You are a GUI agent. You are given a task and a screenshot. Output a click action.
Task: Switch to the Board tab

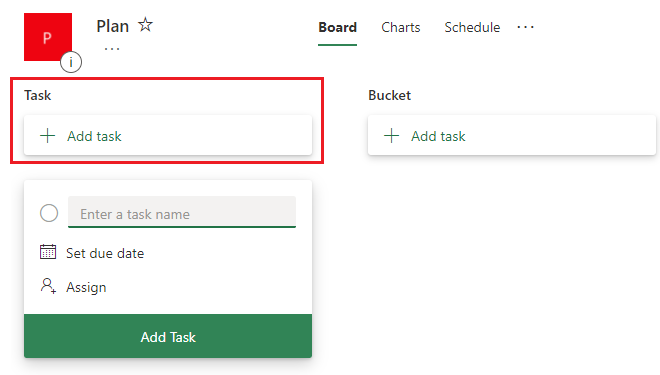coord(338,27)
